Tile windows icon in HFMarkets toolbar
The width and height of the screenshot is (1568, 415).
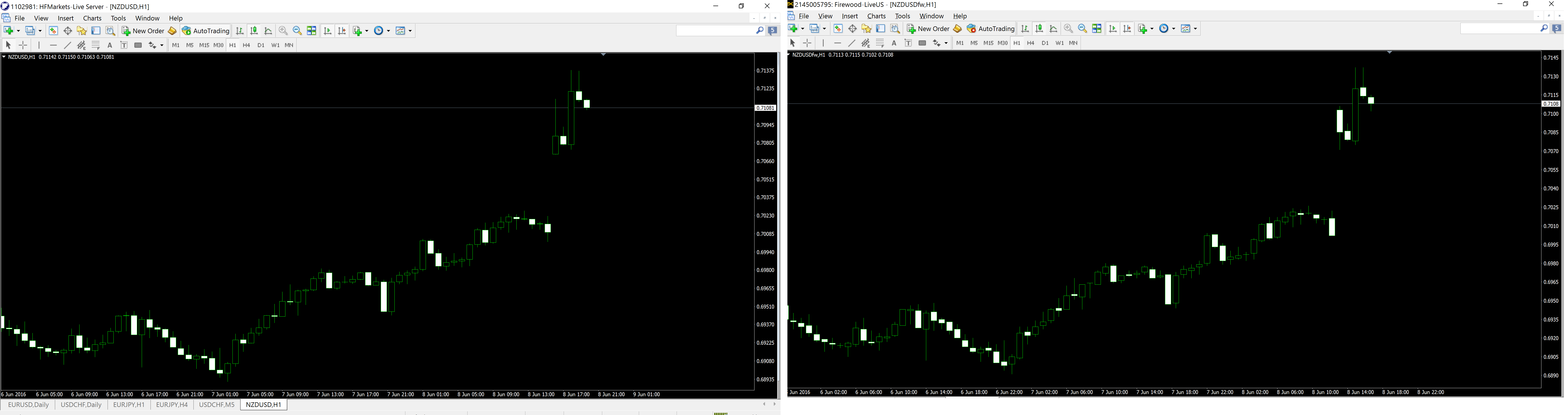(312, 31)
